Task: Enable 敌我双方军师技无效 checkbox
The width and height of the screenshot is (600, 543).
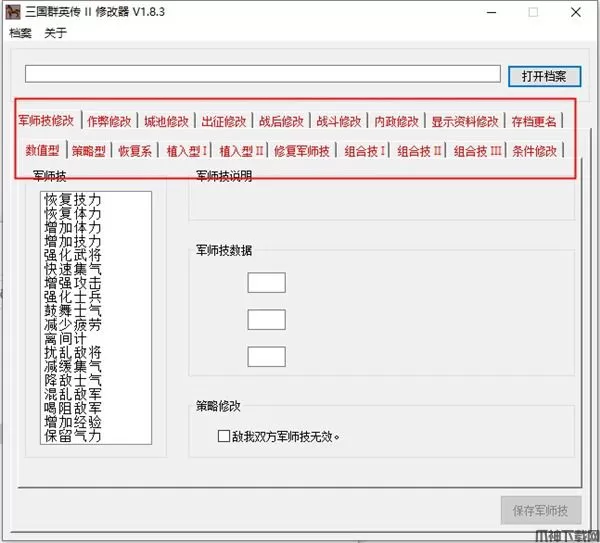Action: pyautogui.click(x=223, y=436)
